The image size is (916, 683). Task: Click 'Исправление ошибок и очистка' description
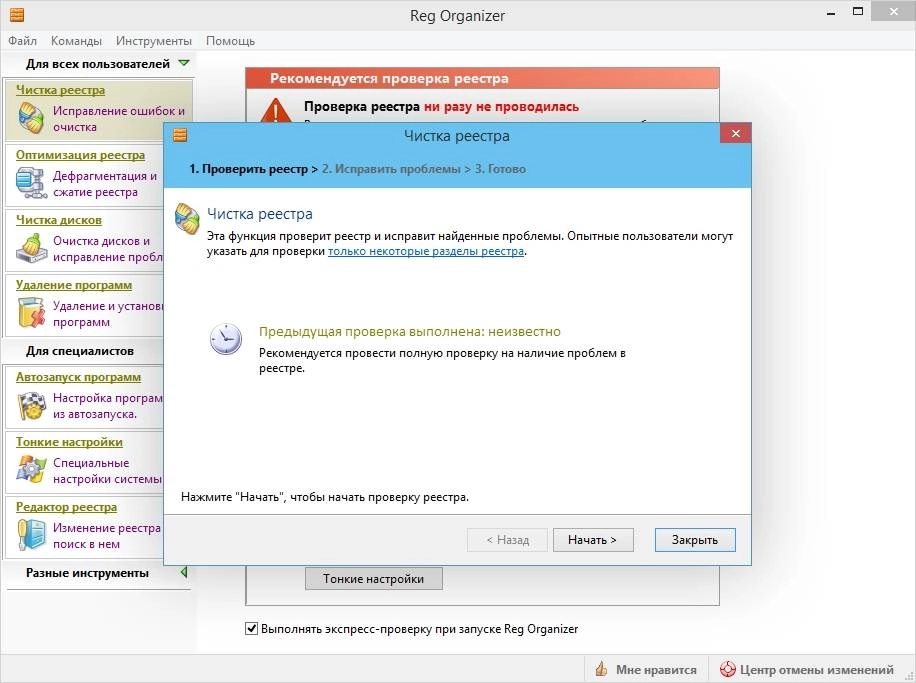pos(119,119)
